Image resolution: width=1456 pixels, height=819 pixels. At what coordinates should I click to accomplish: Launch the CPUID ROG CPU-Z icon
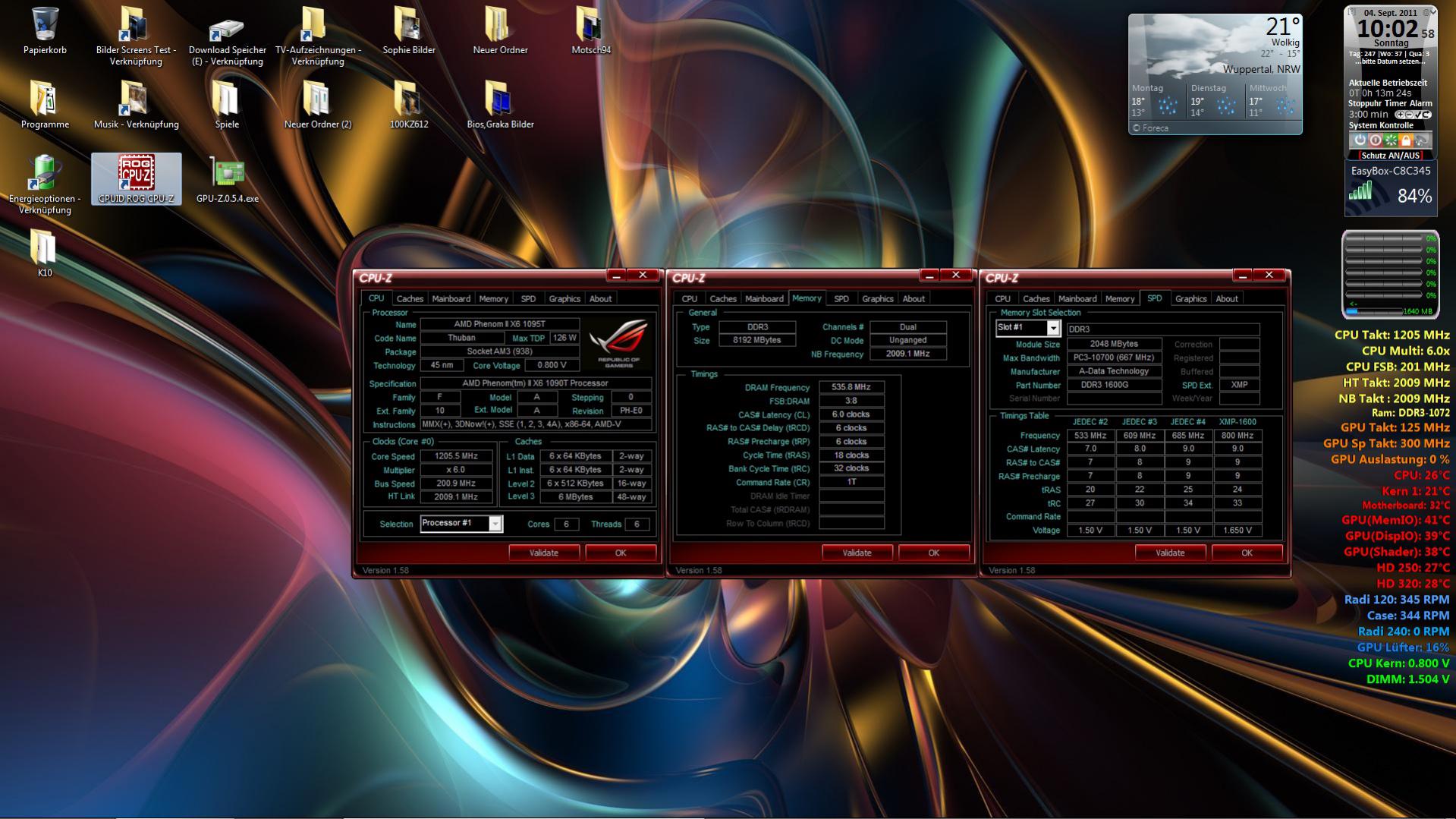coord(136,179)
